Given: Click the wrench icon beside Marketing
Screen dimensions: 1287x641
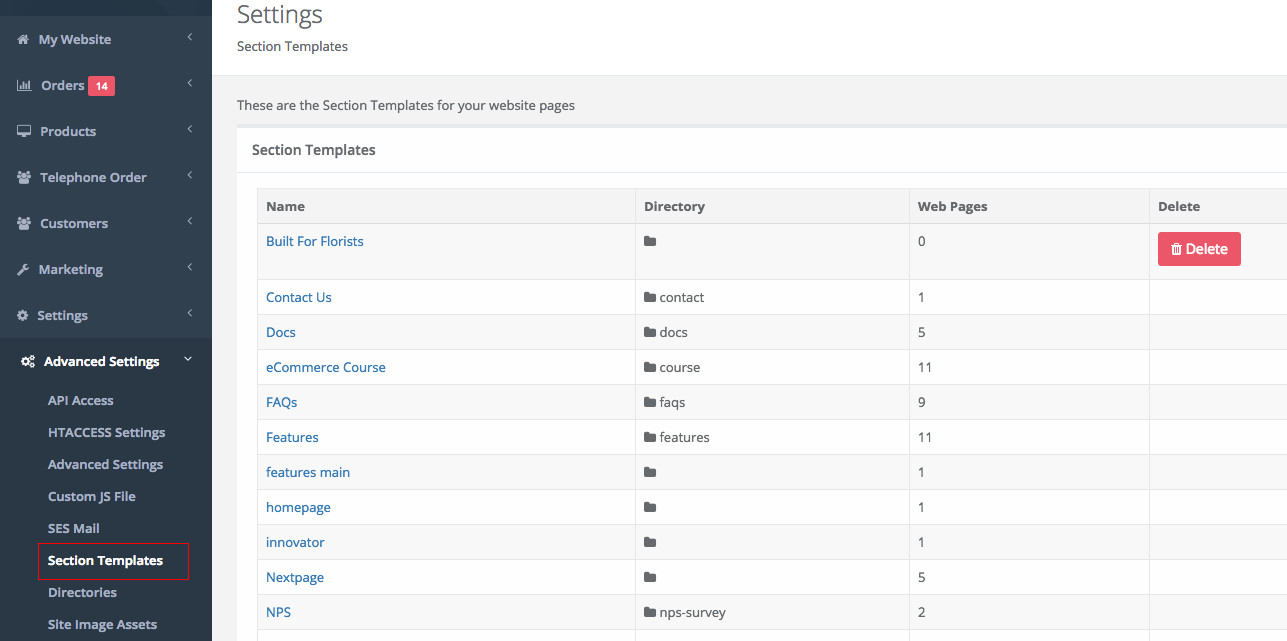Looking at the screenshot, I should pyautogui.click(x=23, y=270).
